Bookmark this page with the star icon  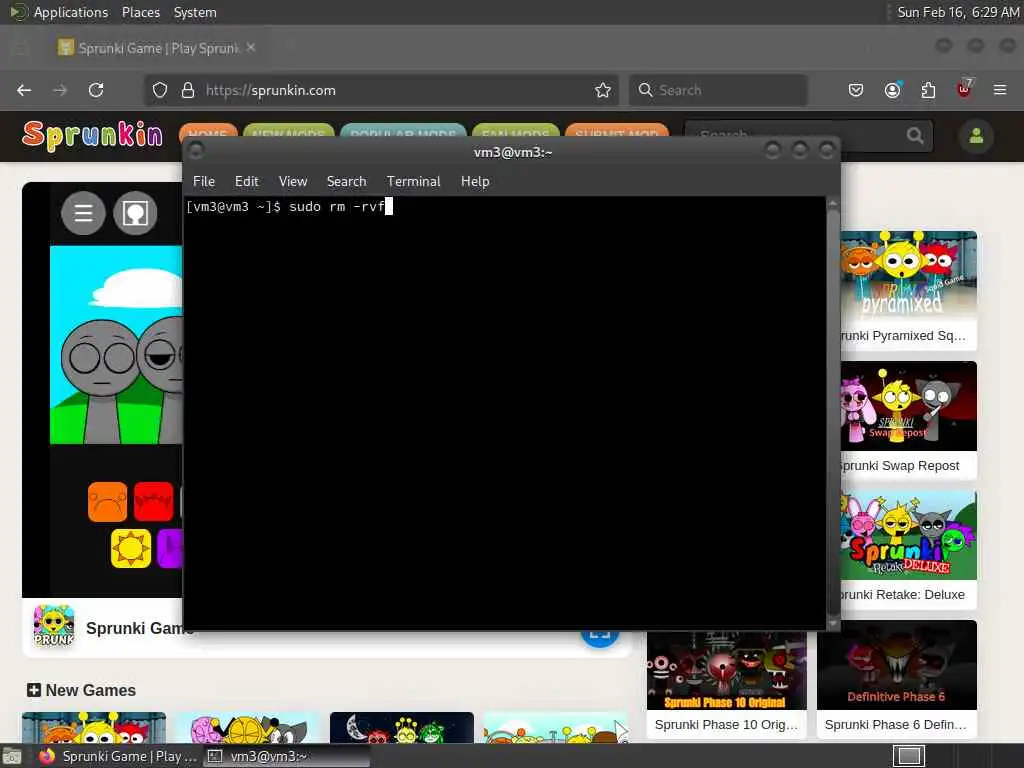click(x=603, y=90)
